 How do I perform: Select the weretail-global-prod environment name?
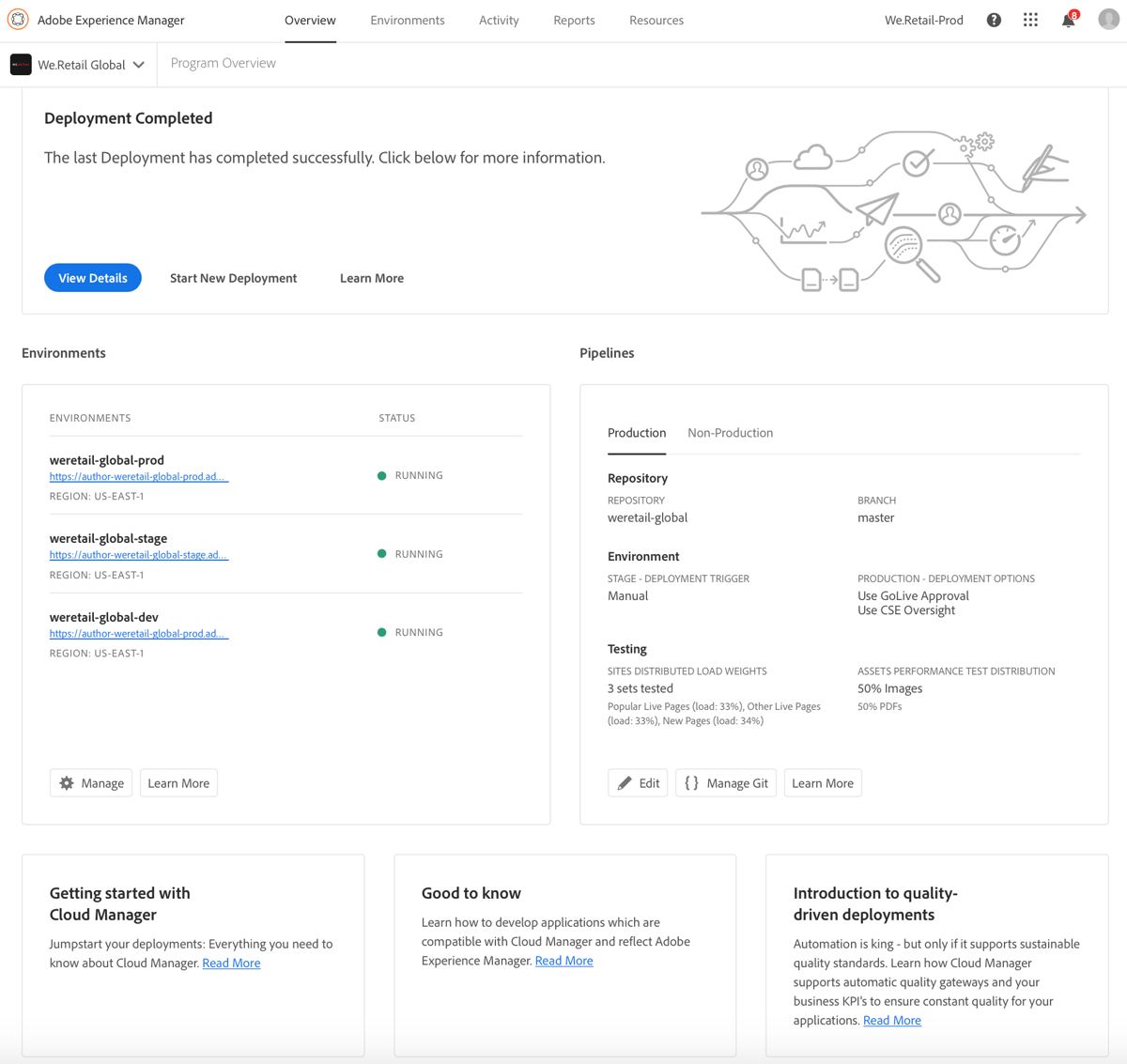coord(107,460)
